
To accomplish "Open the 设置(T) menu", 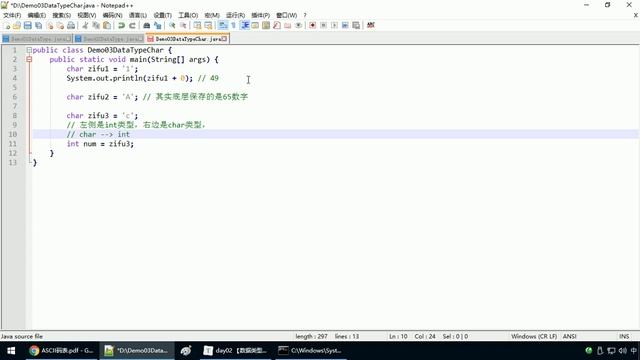I will click(162, 15).
